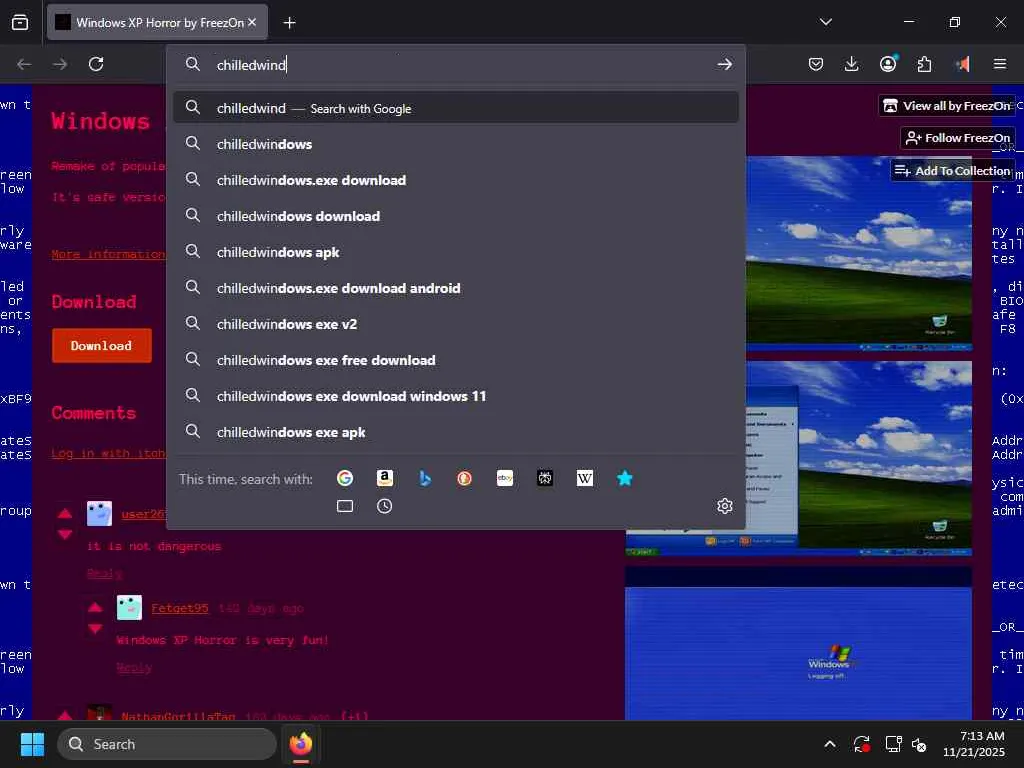The width and height of the screenshot is (1024, 768).
Task: Choose suggestion "chilledwindows exe free download"
Action: pos(456,360)
